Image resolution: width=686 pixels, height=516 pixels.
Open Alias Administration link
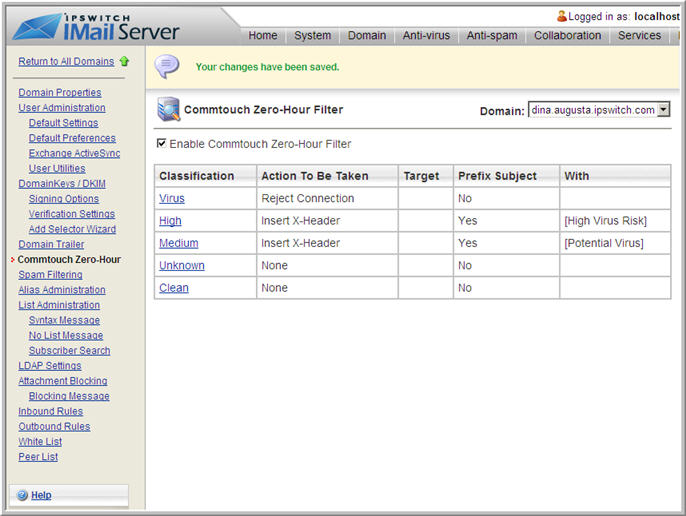(62, 290)
